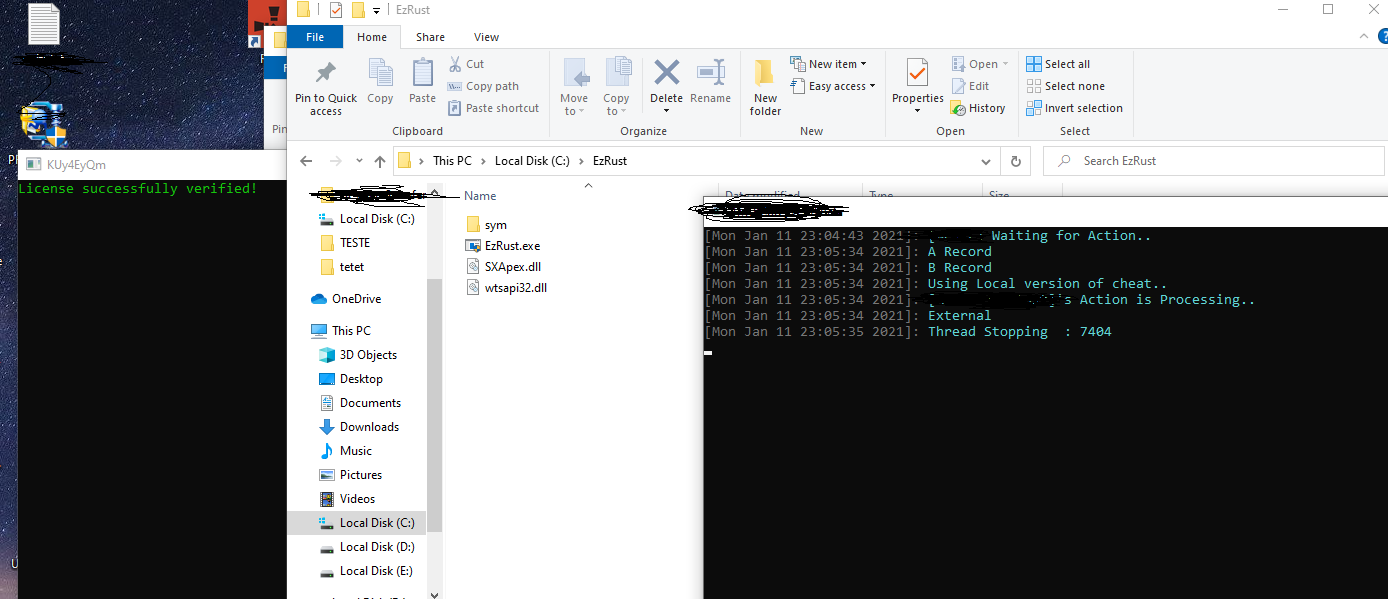This screenshot has height=599, width=1388.
Task: Click the Copy icon in Clipboard group
Action: [x=380, y=74]
